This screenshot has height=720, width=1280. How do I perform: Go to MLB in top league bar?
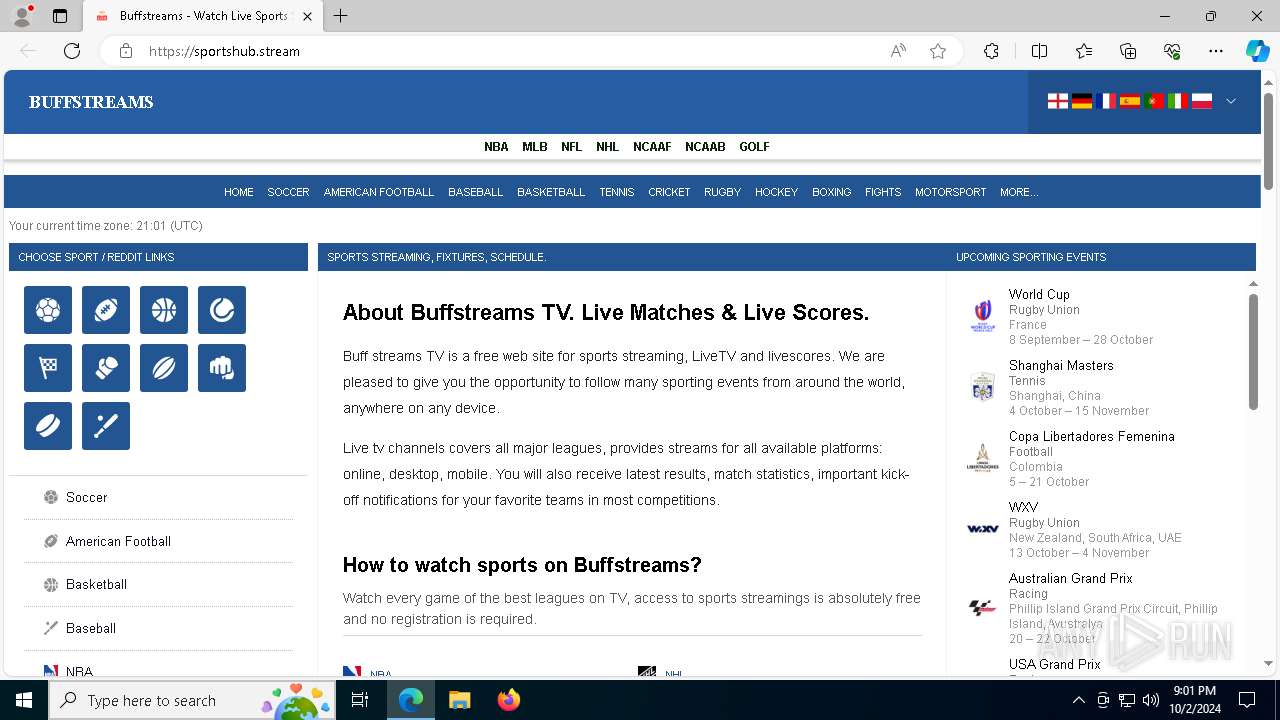[x=535, y=146]
